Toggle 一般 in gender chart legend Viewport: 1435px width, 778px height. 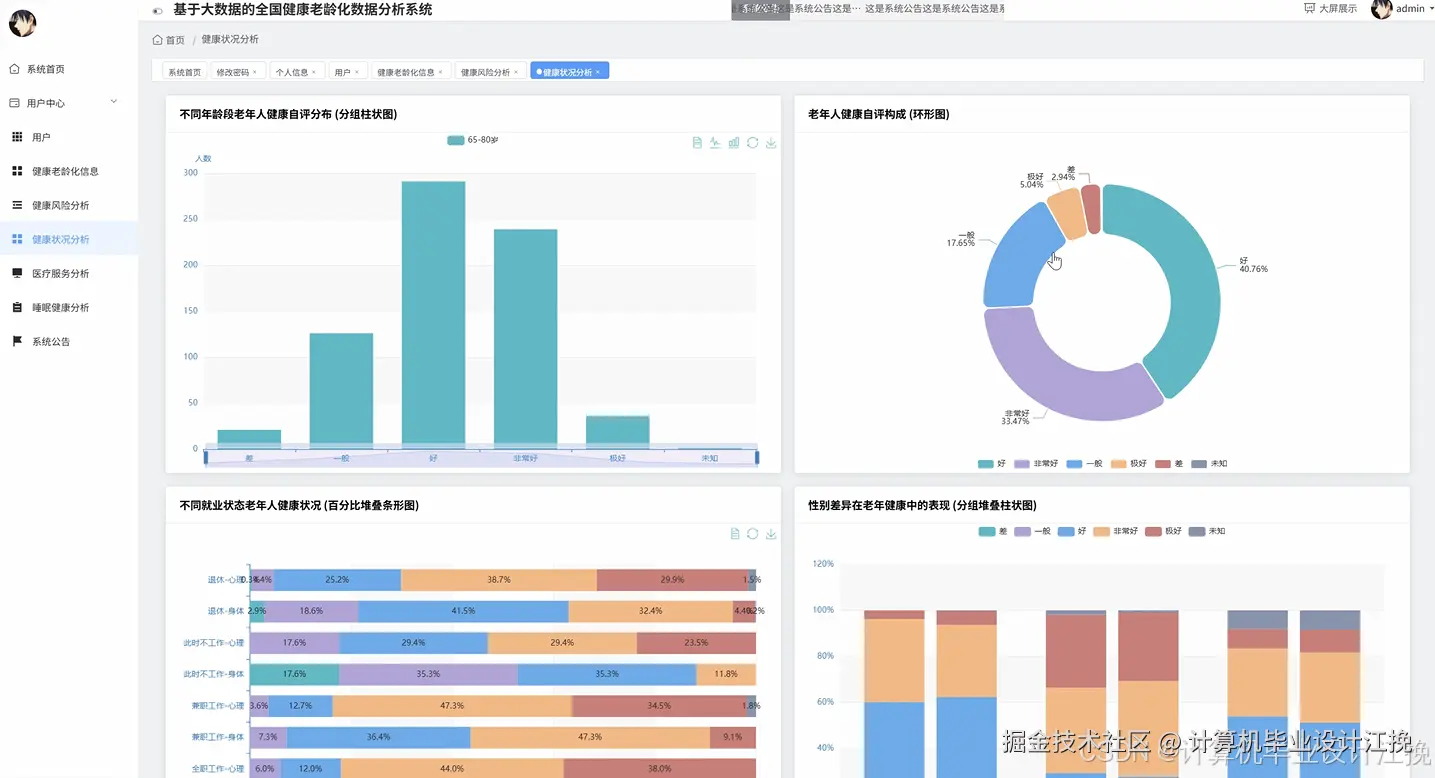[x=1032, y=531]
